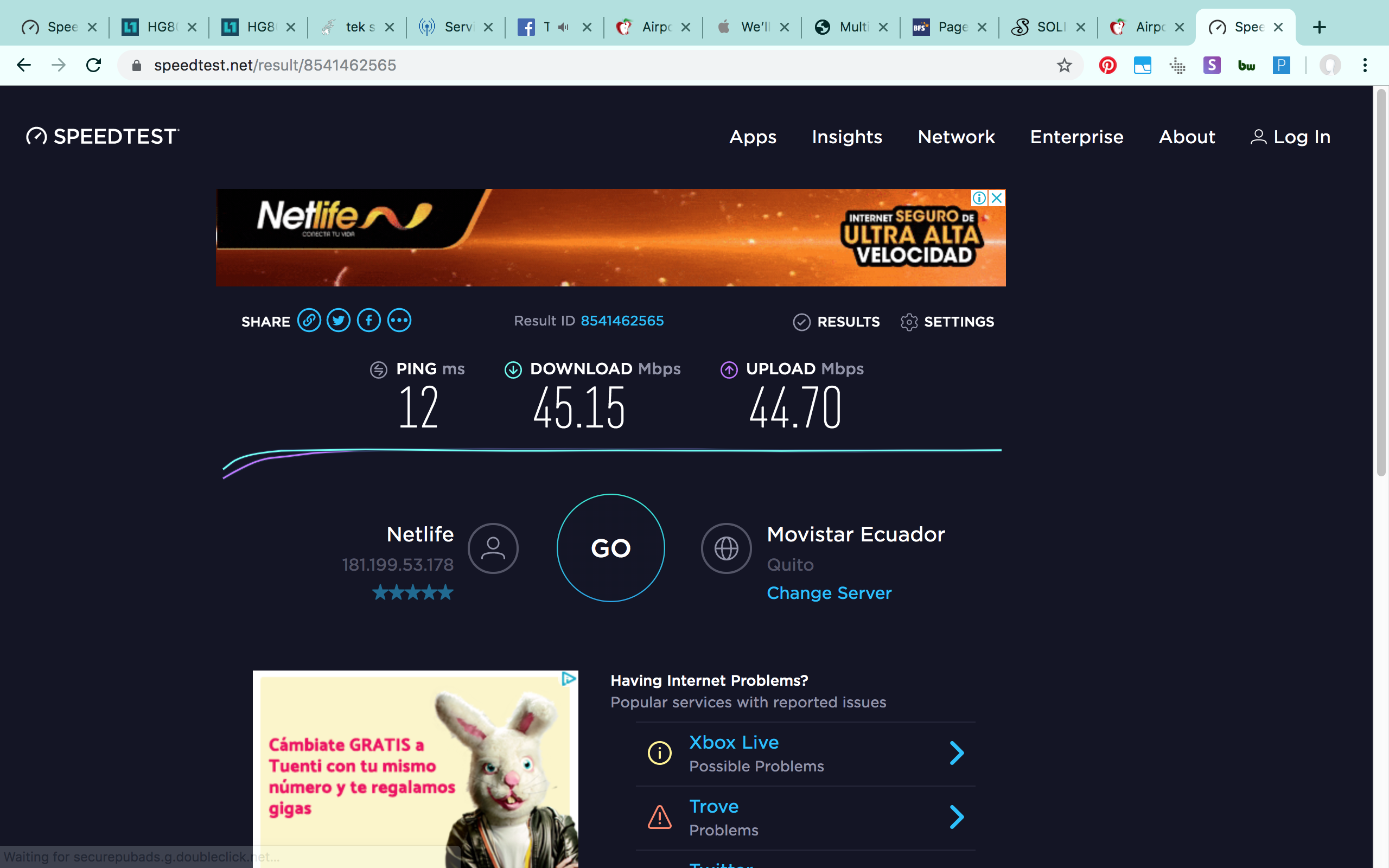Image resolution: width=1389 pixels, height=868 pixels.
Task: Open the Settings gear on results page
Action: click(910, 322)
